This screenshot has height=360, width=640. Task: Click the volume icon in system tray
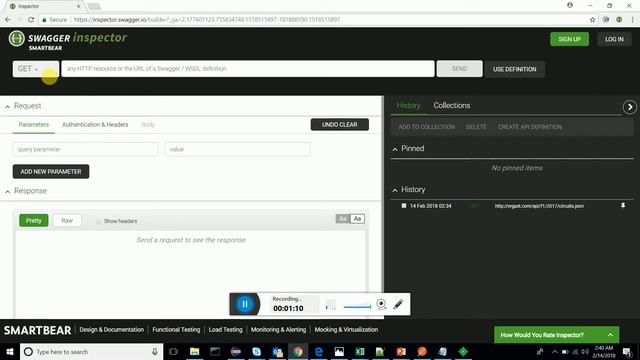585,351
